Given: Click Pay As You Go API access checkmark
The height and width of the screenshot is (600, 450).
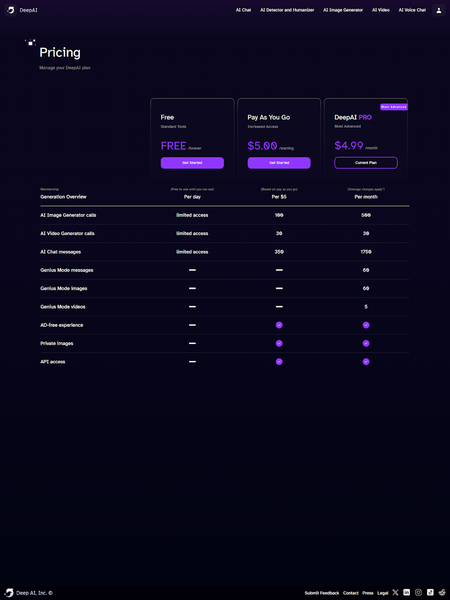Looking at the screenshot, I should click(x=279, y=362).
